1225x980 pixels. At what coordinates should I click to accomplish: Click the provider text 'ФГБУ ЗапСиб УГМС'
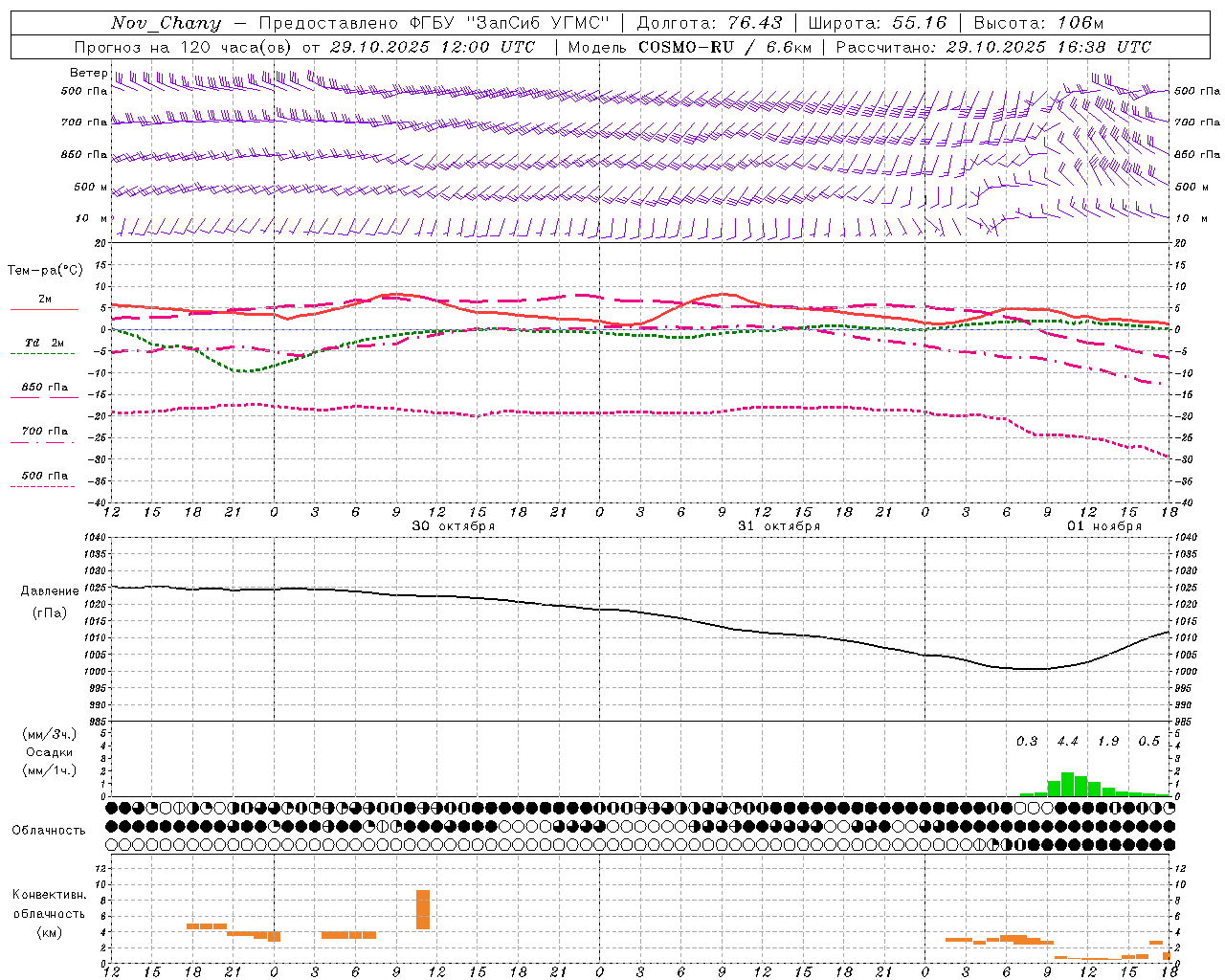(x=507, y=23)
